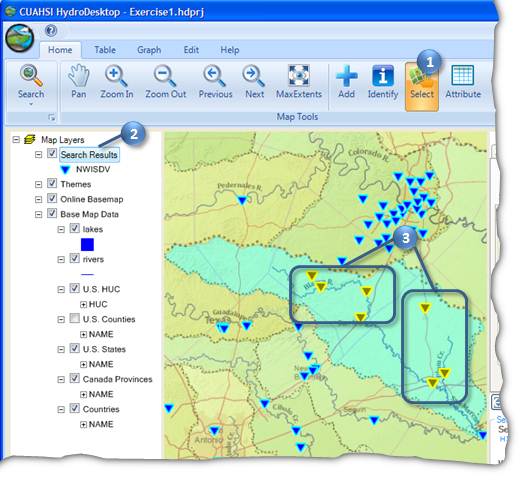Click the Base Map Data label
Screen dimensions: 531x489
tap(89, 214)
